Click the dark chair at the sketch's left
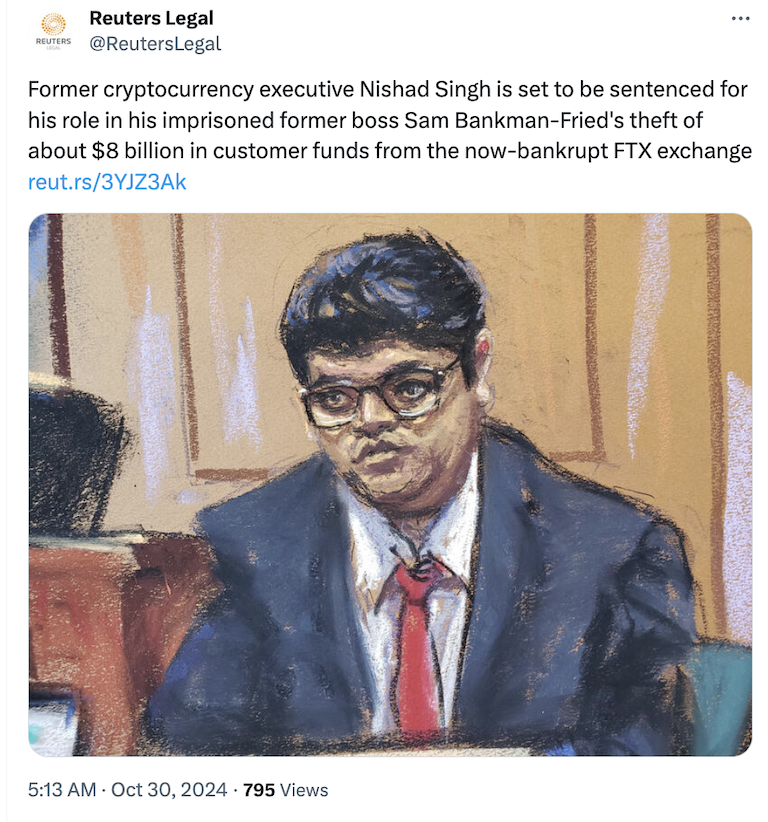 (73, 456)
